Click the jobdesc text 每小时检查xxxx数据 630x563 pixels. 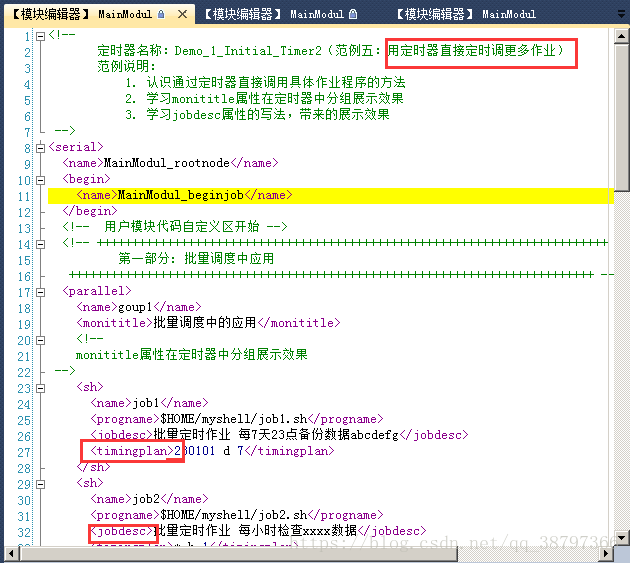[x=297, y=531]
